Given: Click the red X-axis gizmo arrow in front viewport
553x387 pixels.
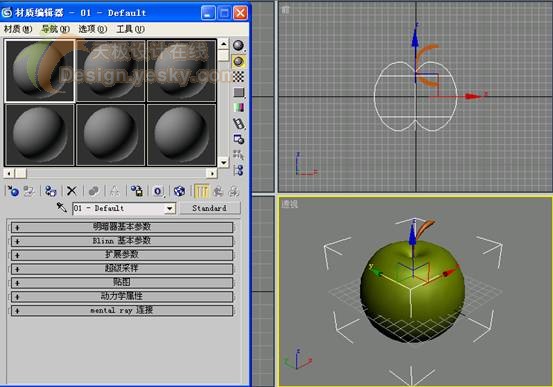Looking at the screenshot, I should coord(473,96).
